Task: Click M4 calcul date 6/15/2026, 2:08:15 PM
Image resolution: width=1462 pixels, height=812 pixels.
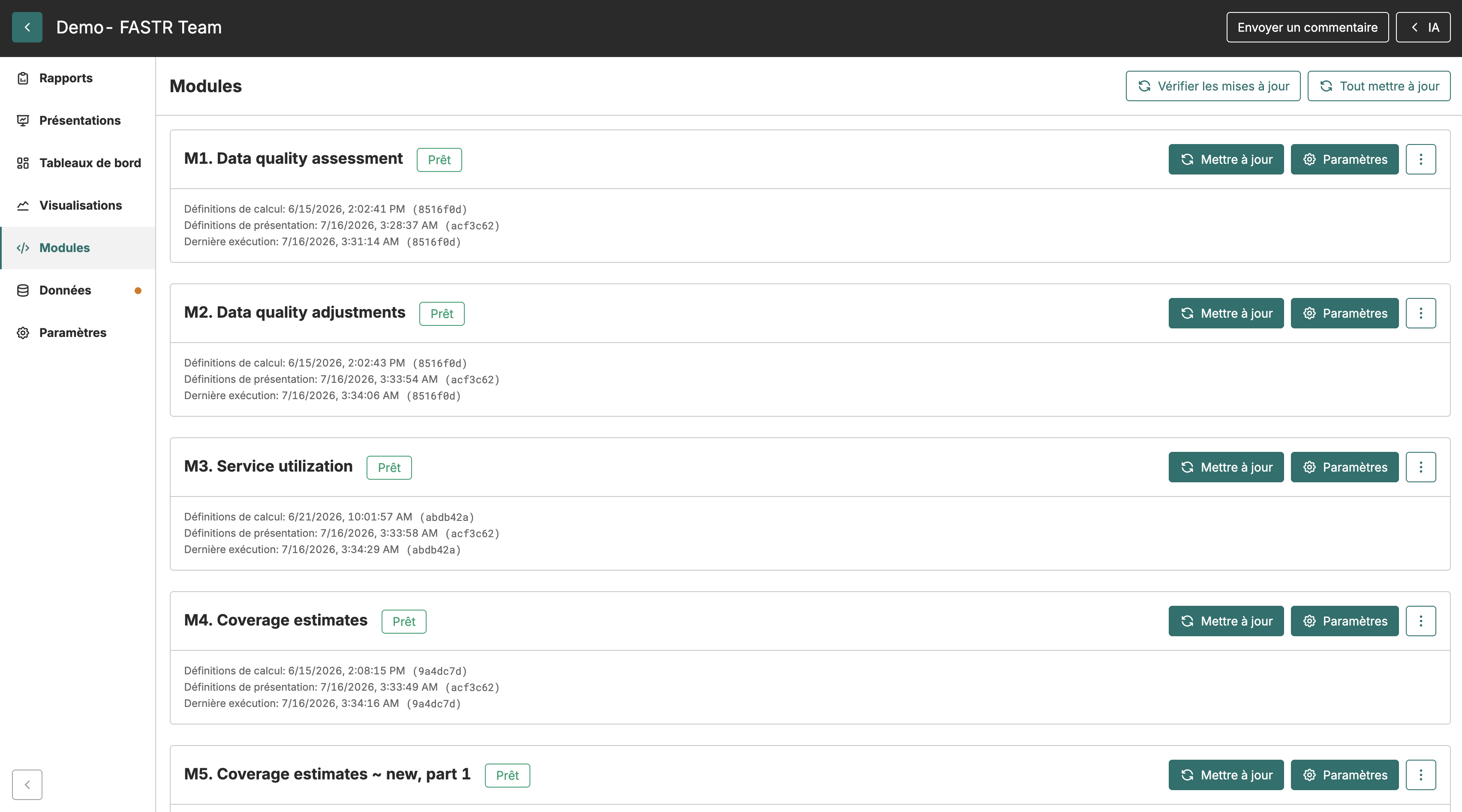Action: tap(347, 671)
